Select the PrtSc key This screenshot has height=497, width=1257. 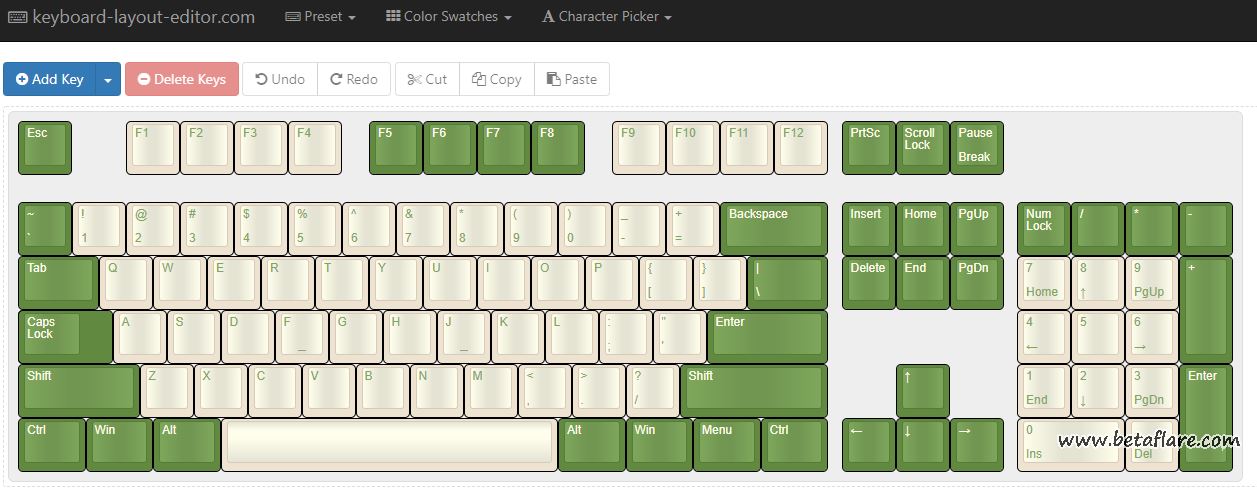click(x=869, y=147)
